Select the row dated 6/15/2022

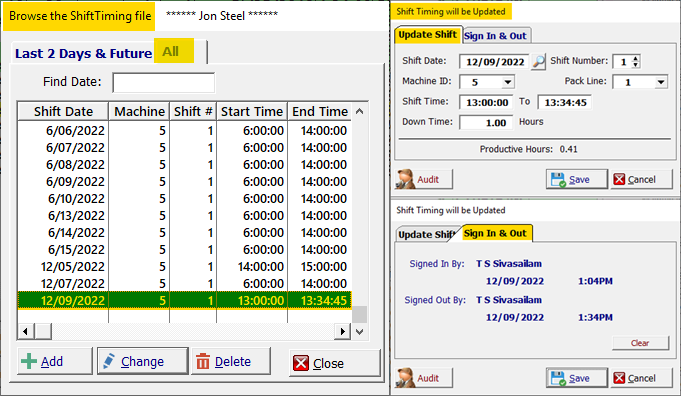(x=185, y=250)
